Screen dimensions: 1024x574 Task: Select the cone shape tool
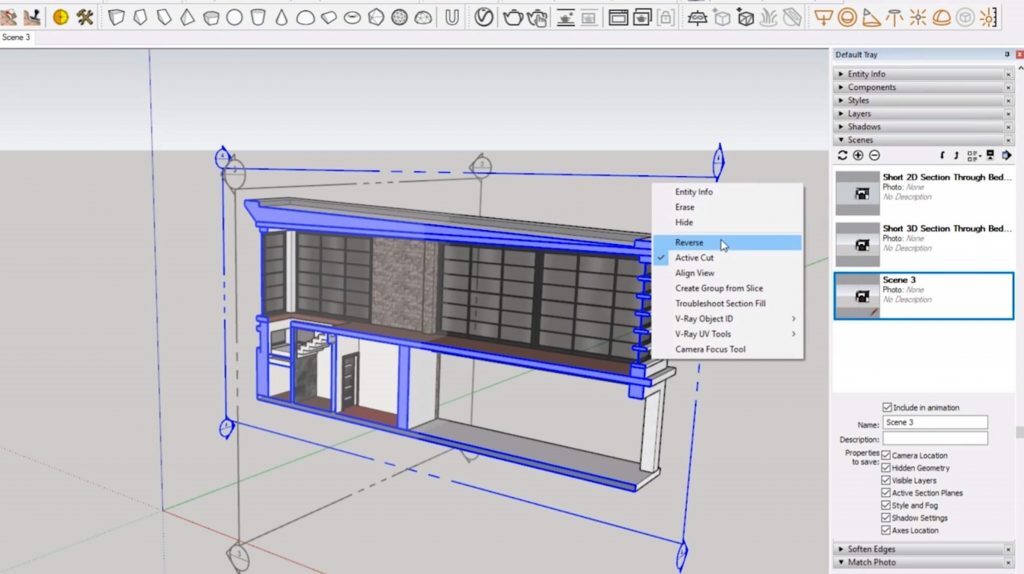(281, 17)
